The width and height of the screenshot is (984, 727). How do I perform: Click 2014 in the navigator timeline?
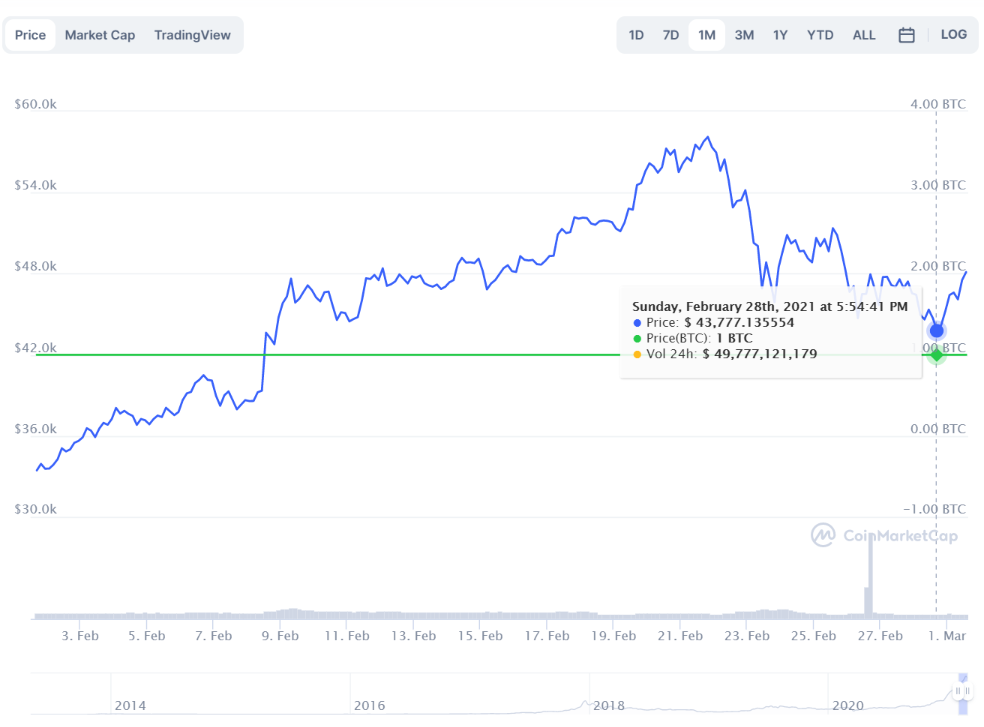(x=130, y=706)
